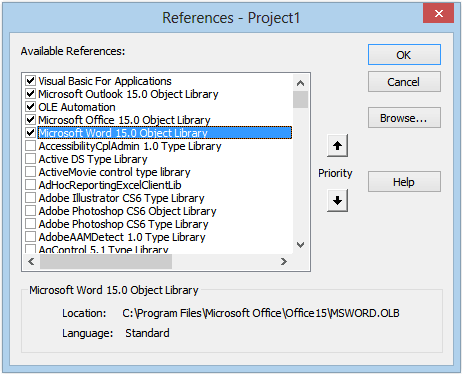Open the Help button
Screen dimensions: 462x374
coord(404,182)
